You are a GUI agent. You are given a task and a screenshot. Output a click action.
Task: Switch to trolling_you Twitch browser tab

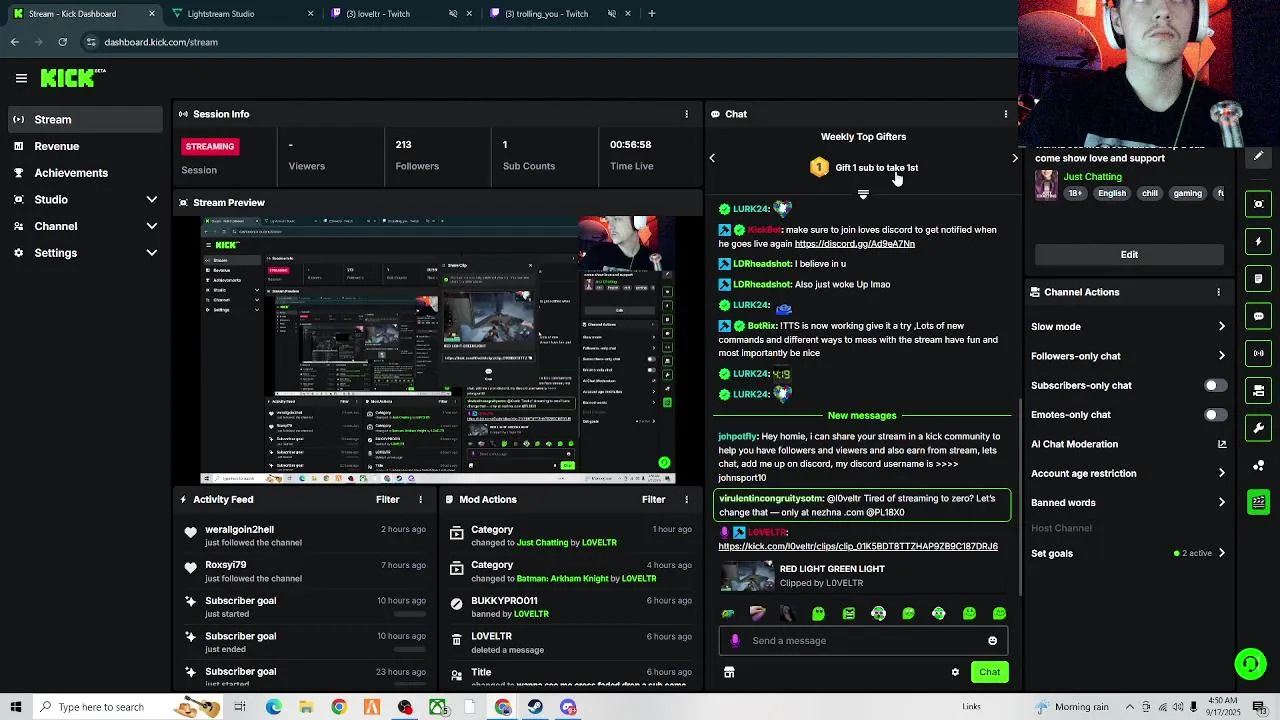pyautogui.click(x=560, y=14)
